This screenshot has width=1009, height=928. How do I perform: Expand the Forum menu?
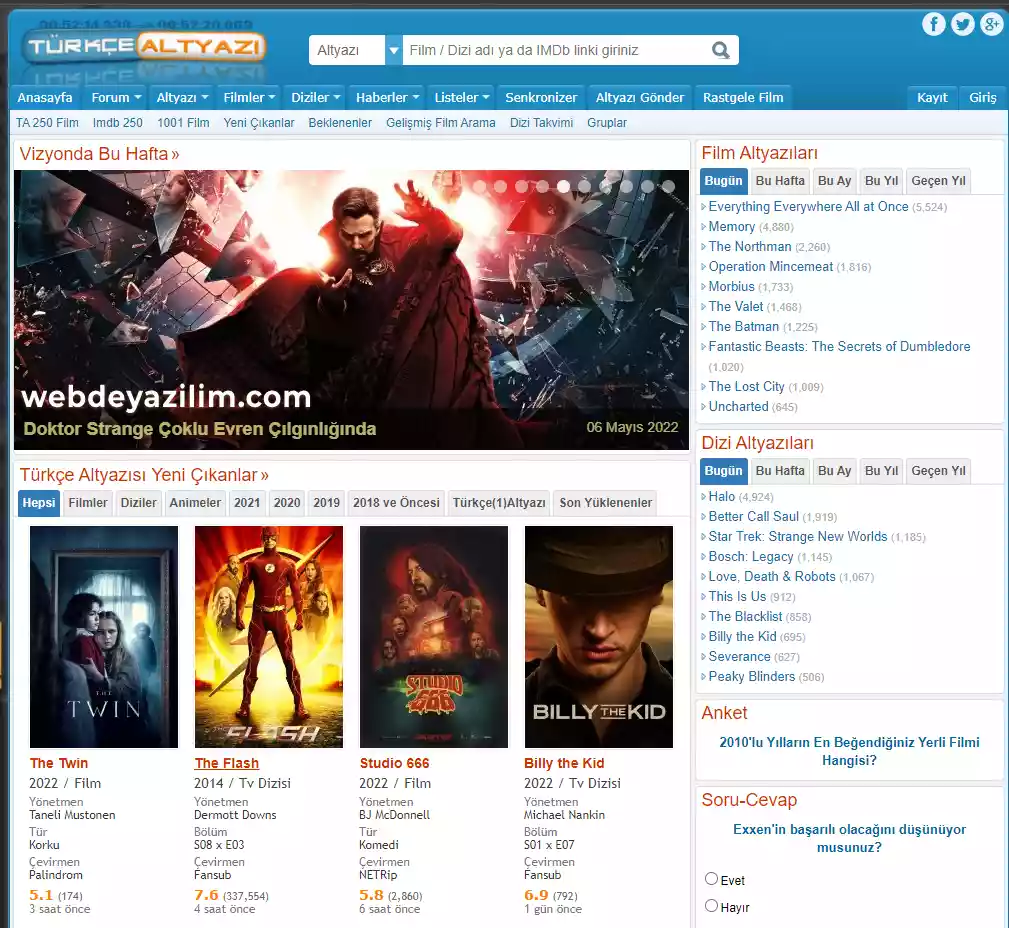[116, 98]
